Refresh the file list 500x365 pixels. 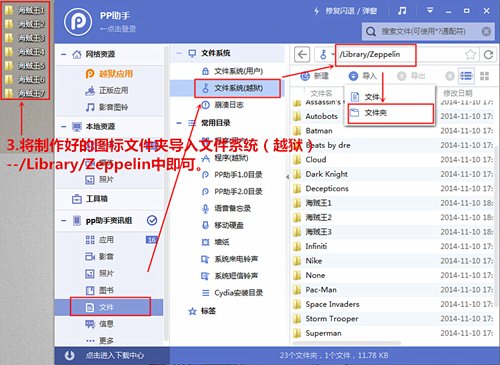pyautogui.click(x=488, y=54)
